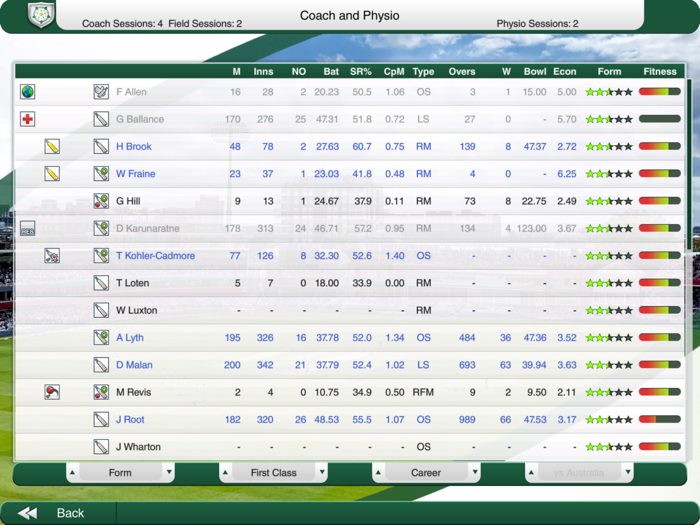700x525 pixels.
Task: Click the vs Australia selector down arrow
Action: tap(628, 472)
